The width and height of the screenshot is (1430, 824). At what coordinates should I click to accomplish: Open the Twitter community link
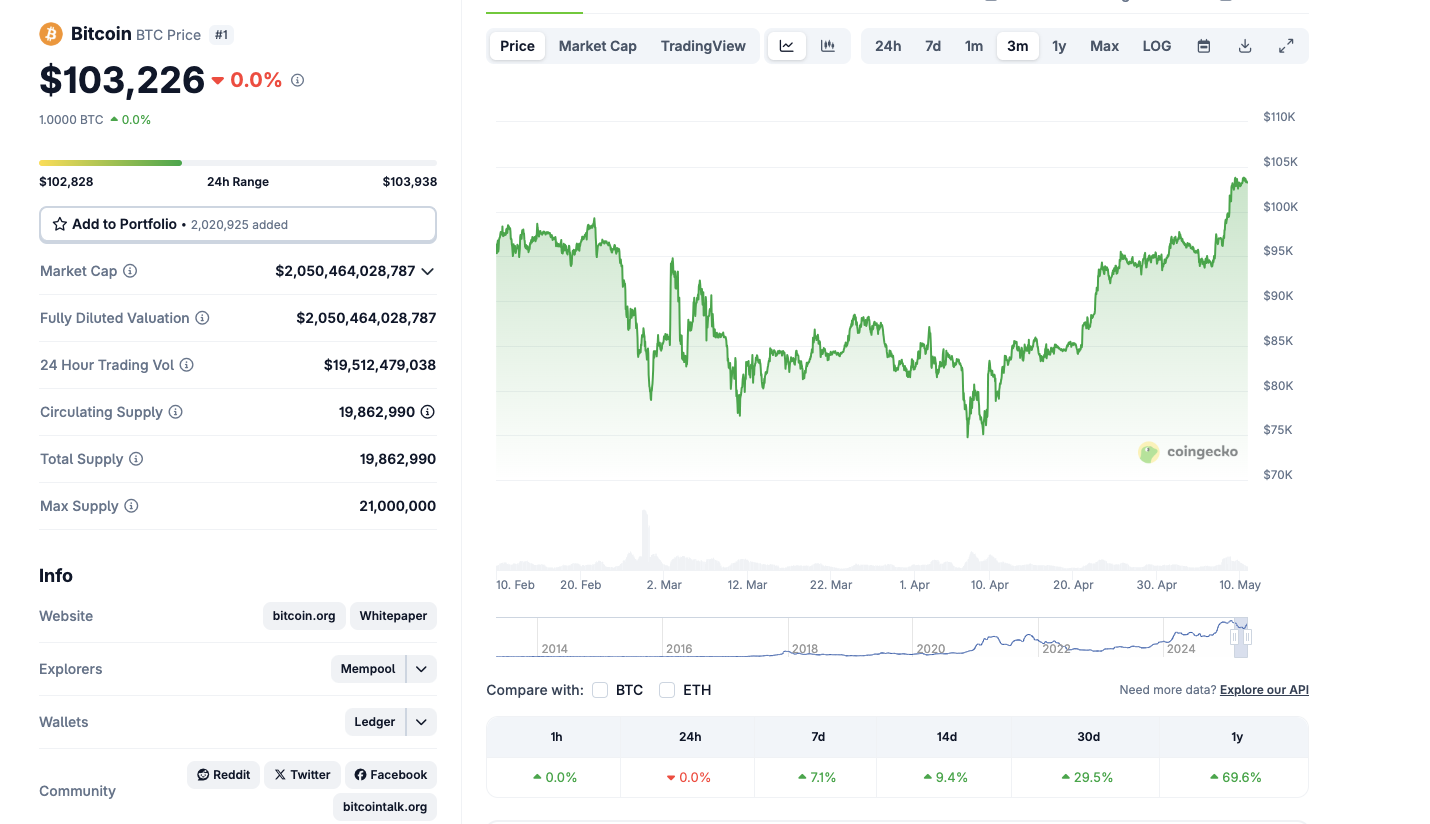302,774
